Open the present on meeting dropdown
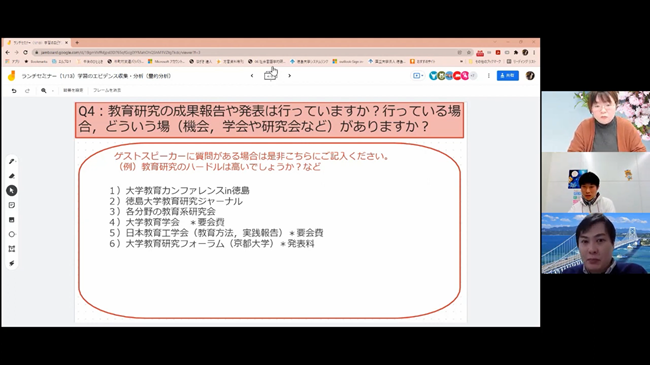Image resolution: width=650 pixels, height=365 pixels. tap(417, 76)
